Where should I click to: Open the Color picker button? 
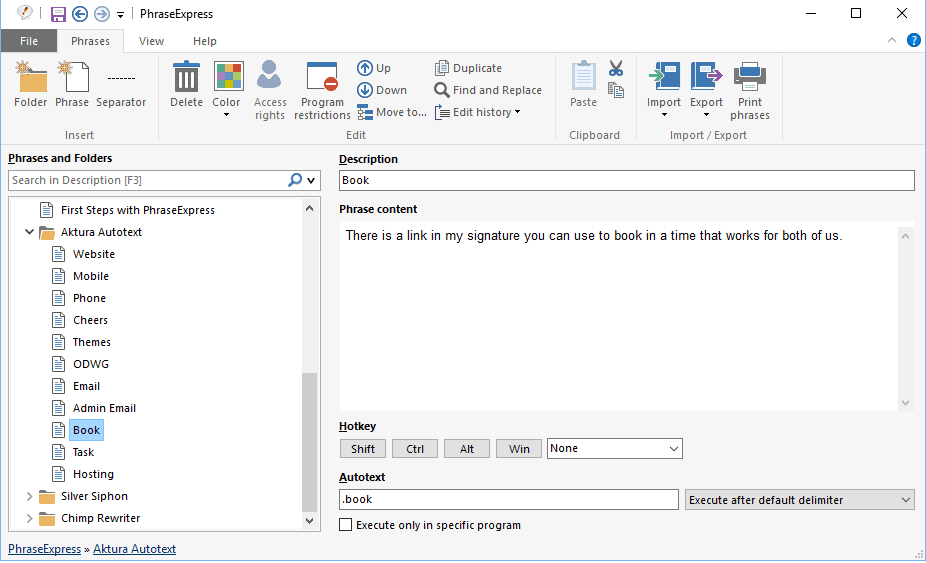tap(228, 77)
